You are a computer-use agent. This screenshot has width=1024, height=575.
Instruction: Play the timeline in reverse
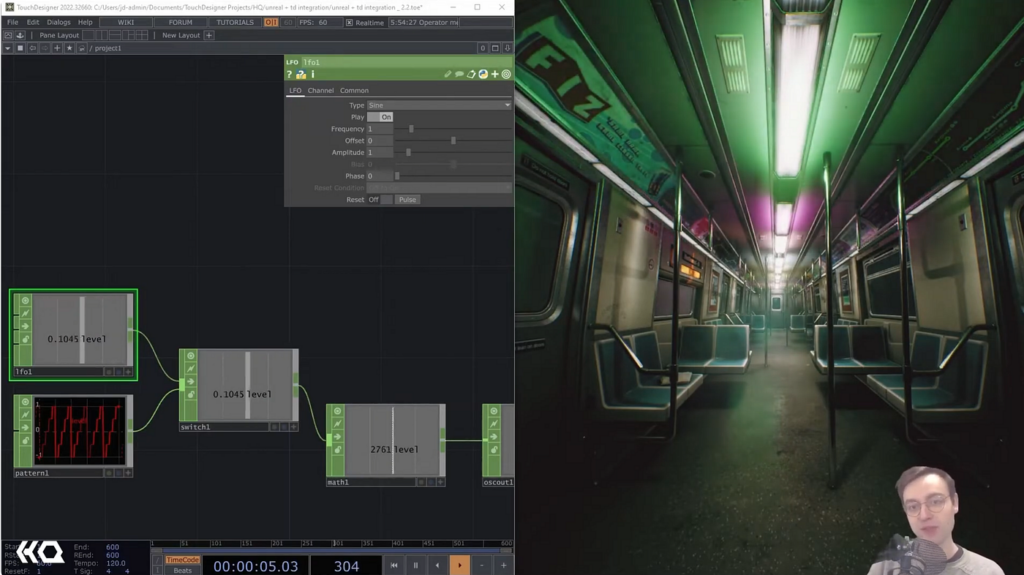[x=438, y=566]
